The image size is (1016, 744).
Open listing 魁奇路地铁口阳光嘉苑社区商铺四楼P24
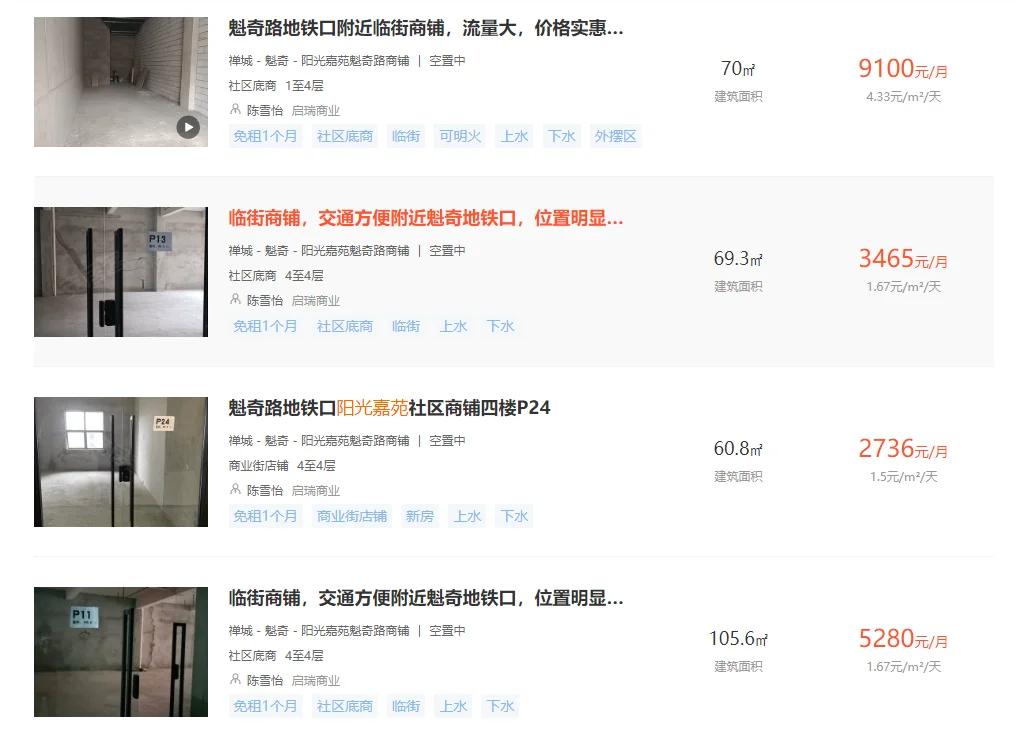click(389, 408)
